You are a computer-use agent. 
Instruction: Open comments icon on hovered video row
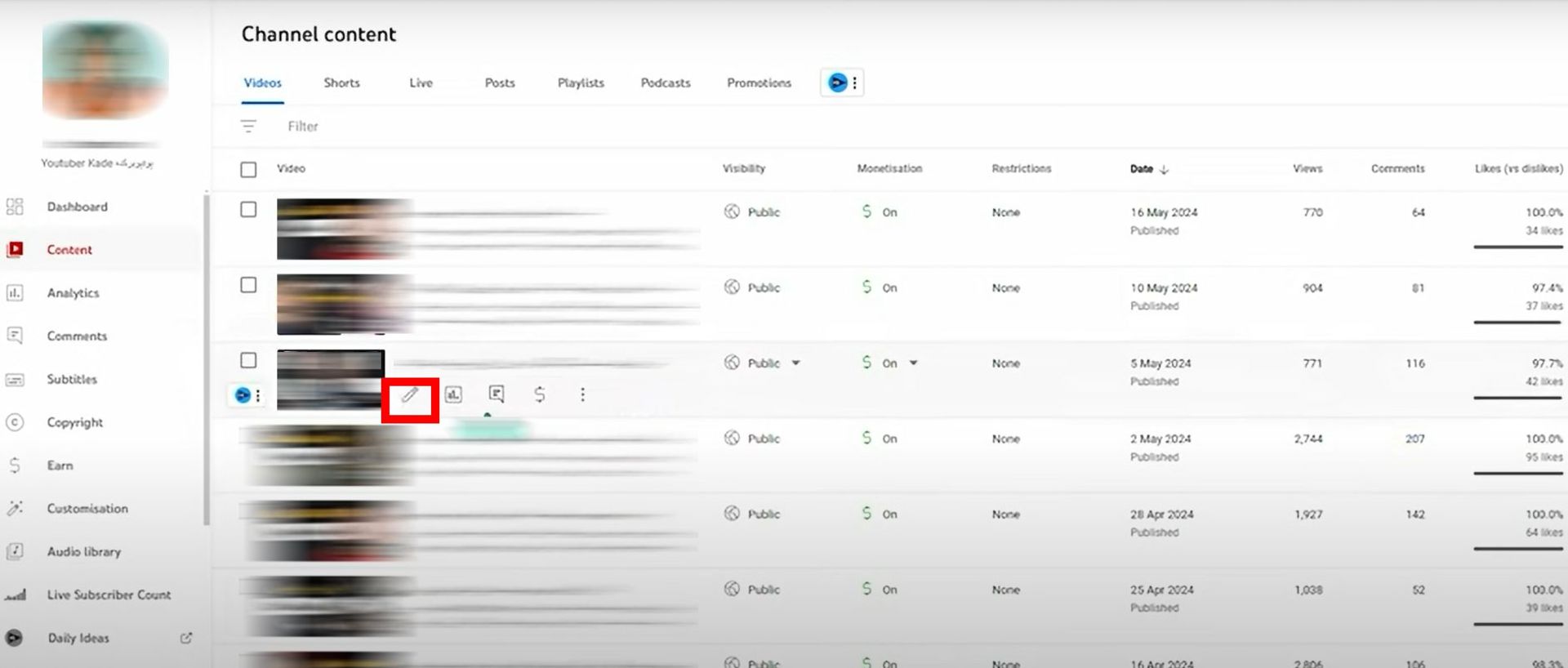(497, 395)
